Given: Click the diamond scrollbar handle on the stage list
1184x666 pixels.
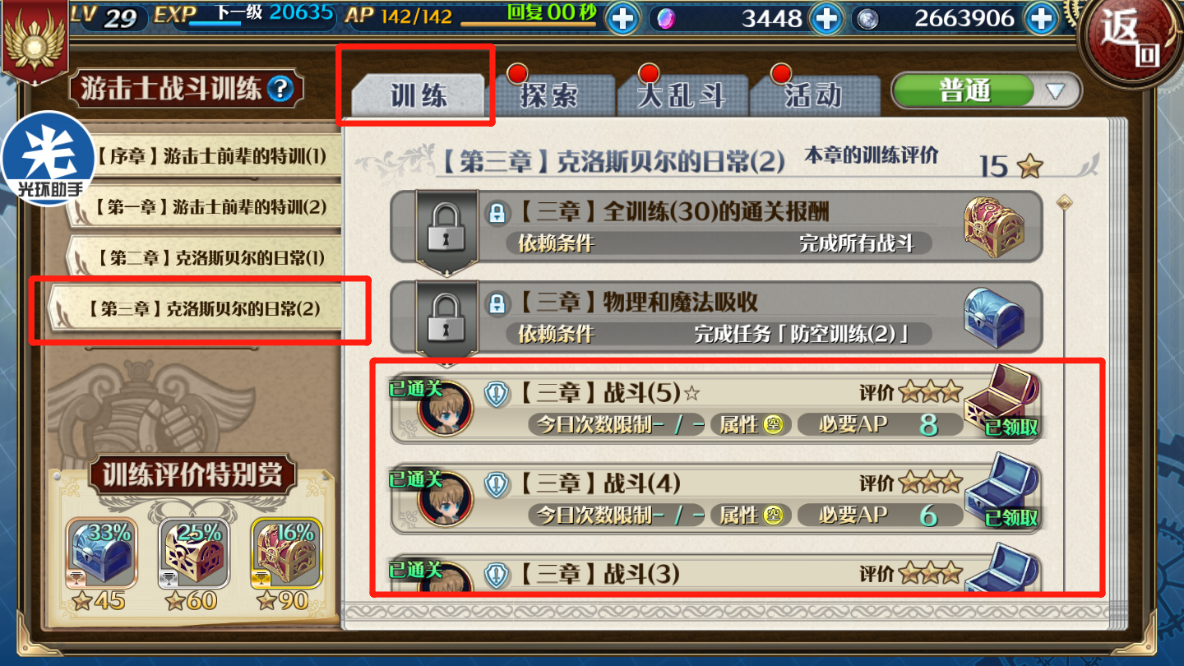Looking at the screenshot, I should (1064, 202).
